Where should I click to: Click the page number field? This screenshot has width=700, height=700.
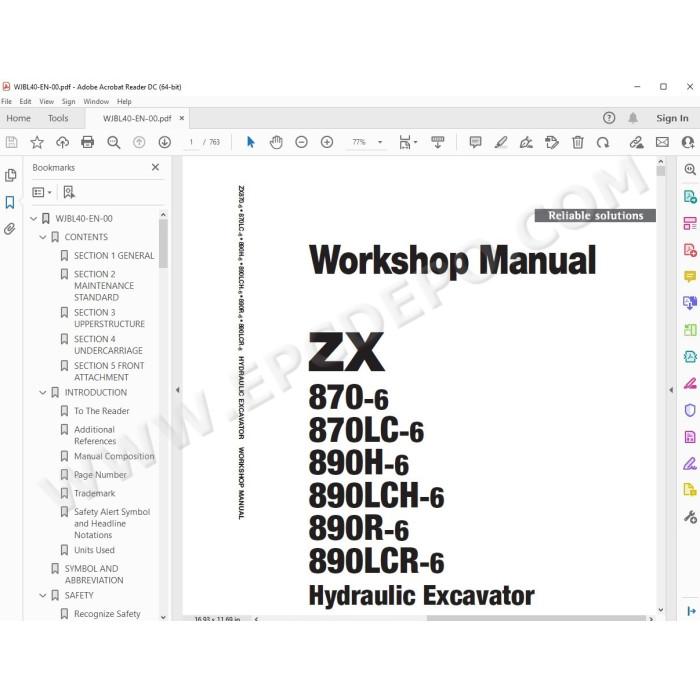pos(192,142)
